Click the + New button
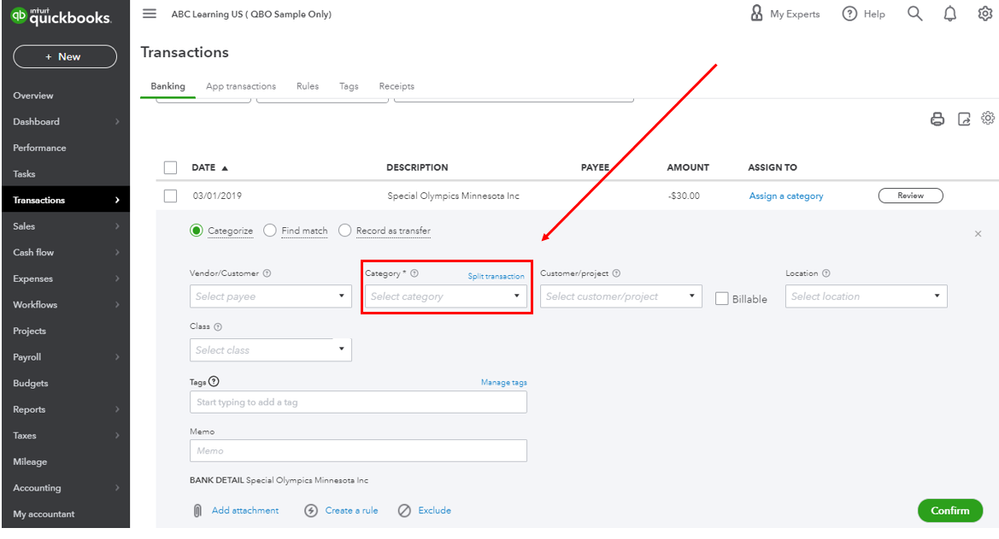 (x=65, y=57)
